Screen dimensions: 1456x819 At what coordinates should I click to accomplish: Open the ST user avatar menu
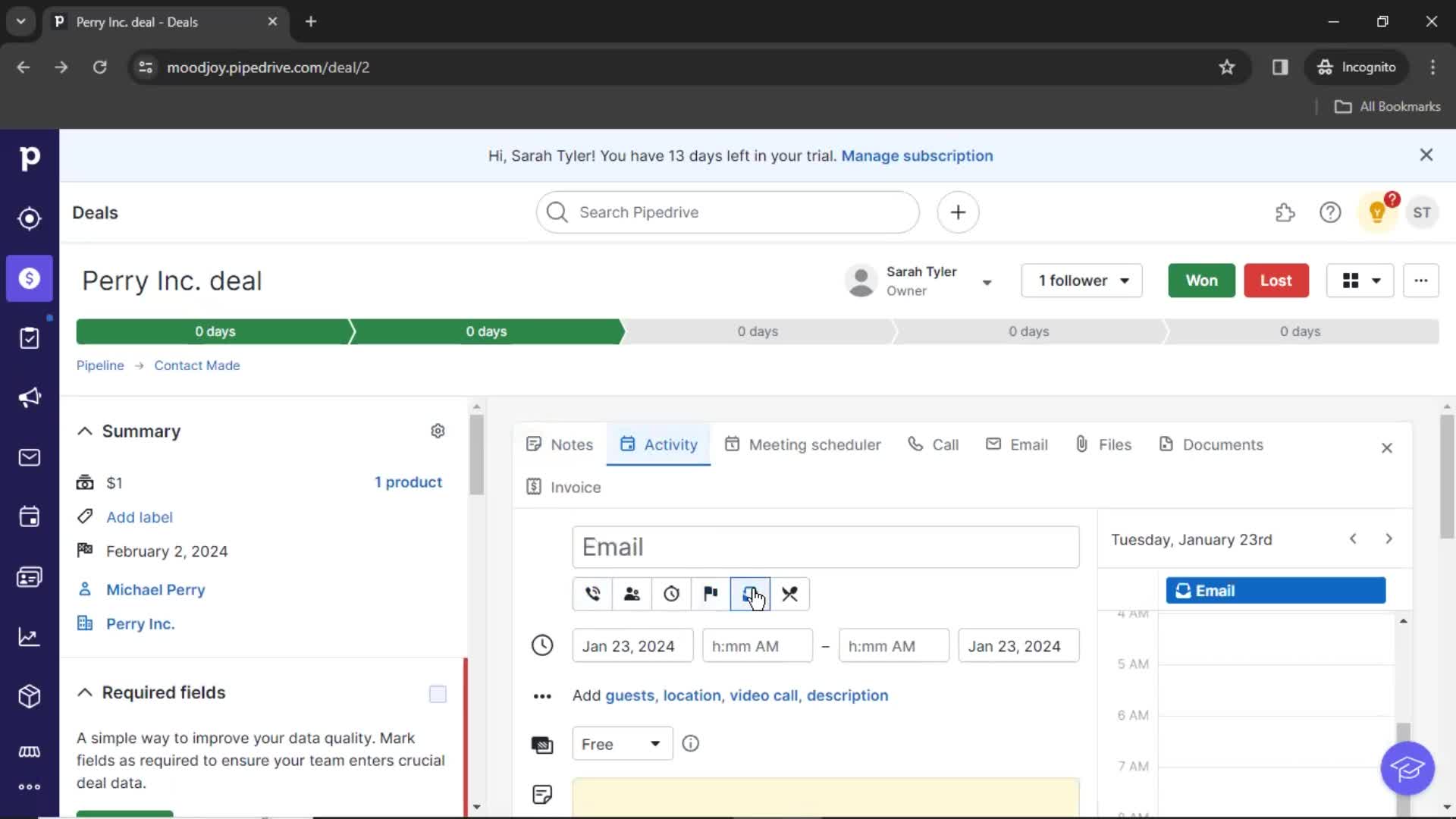(x=1422, y=213)
